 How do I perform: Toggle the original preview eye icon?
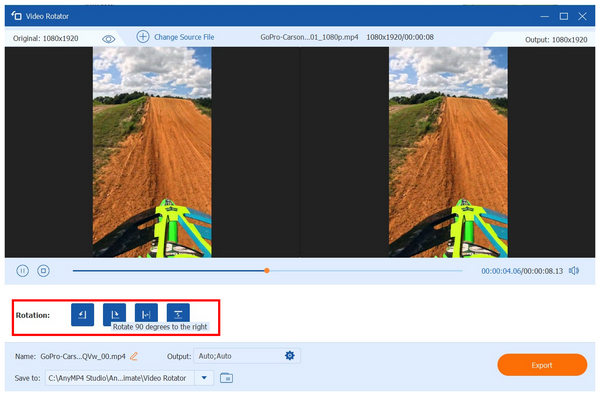[x=109, y=39]
